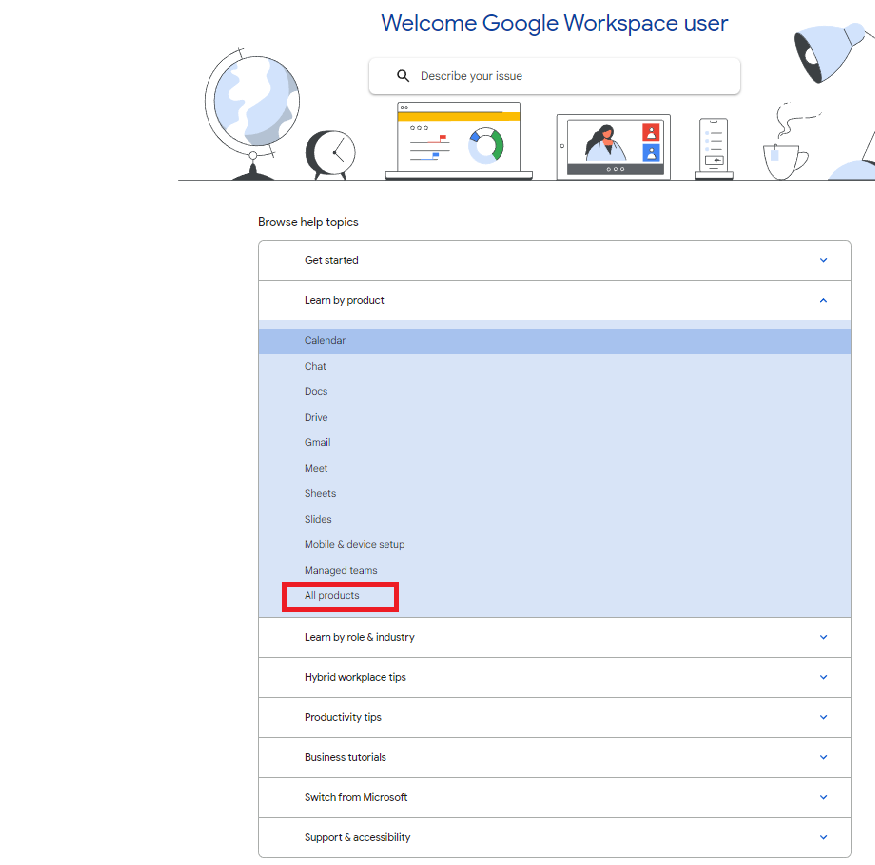Click the Welcome Google Workspace user title
Image resolution: width=875 pixels, height=865 pixels.
(554, 23)
